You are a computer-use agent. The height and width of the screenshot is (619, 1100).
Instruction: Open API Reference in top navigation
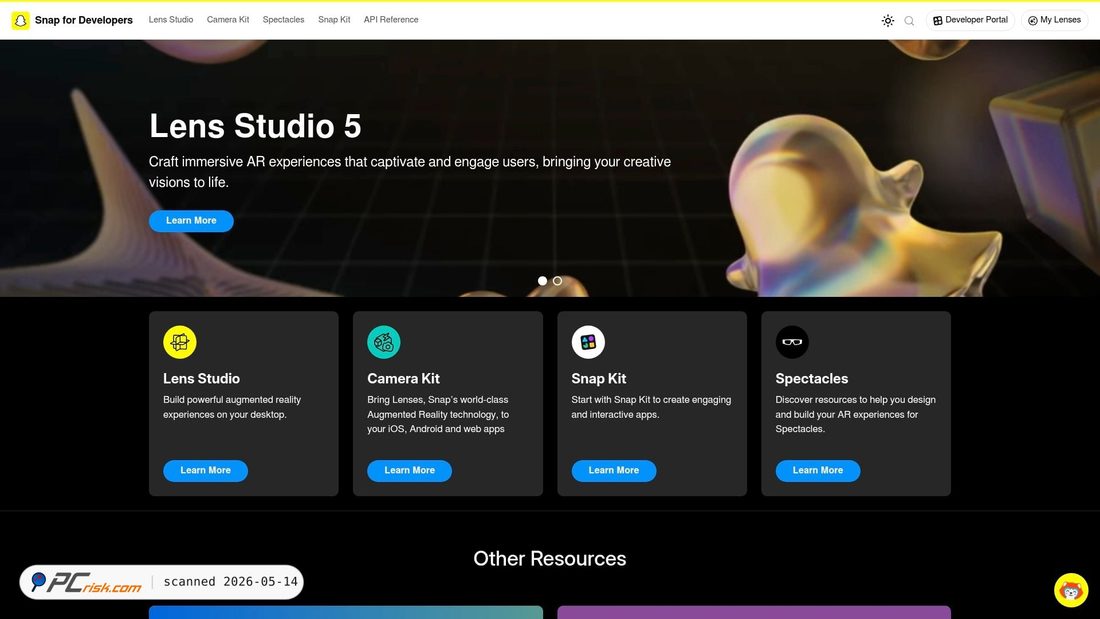coord(391,20)
